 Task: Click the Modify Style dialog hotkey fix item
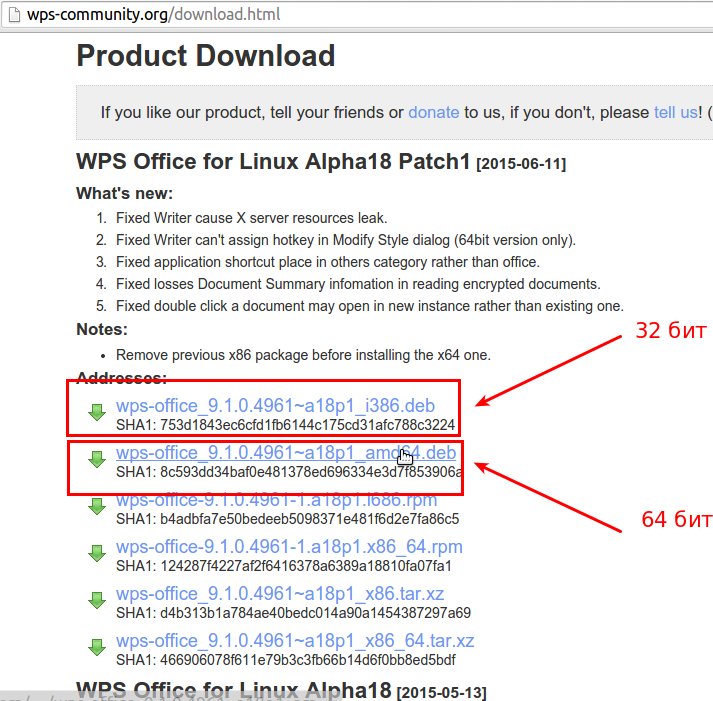point(346,240)
